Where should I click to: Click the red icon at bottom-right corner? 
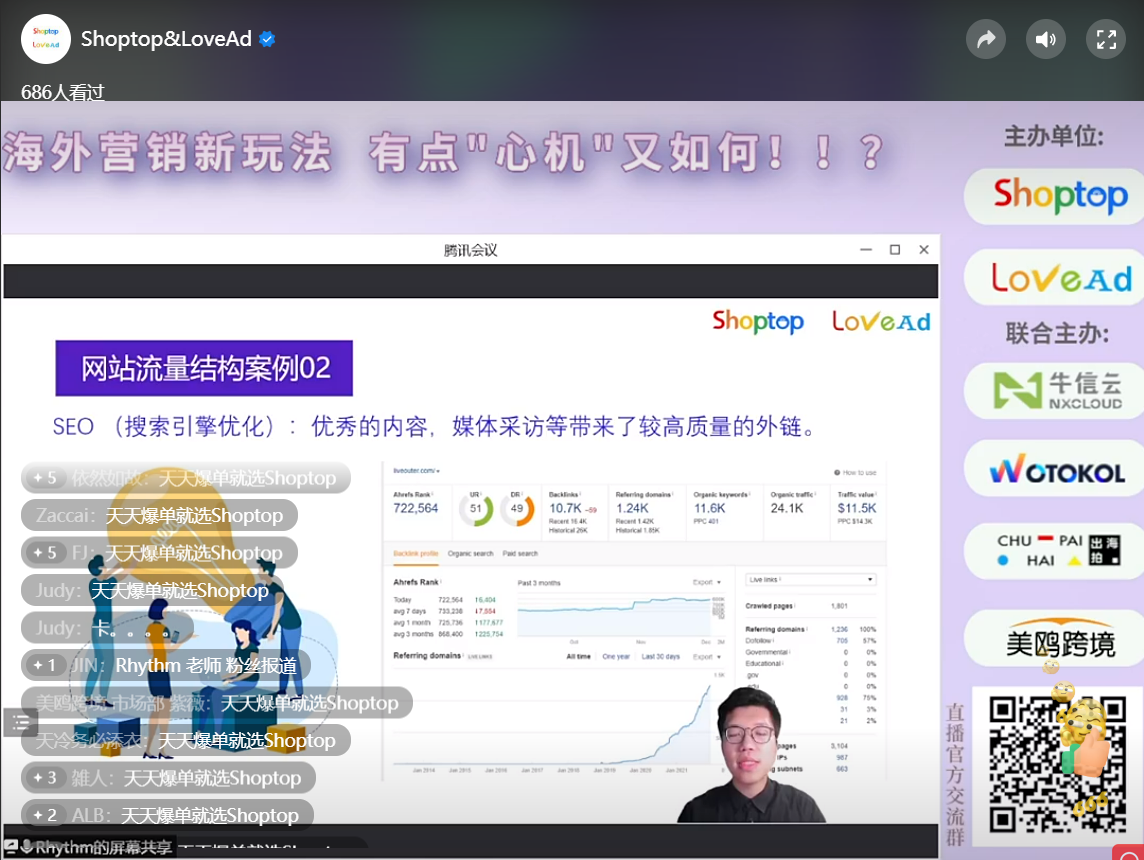point(1129,852)
